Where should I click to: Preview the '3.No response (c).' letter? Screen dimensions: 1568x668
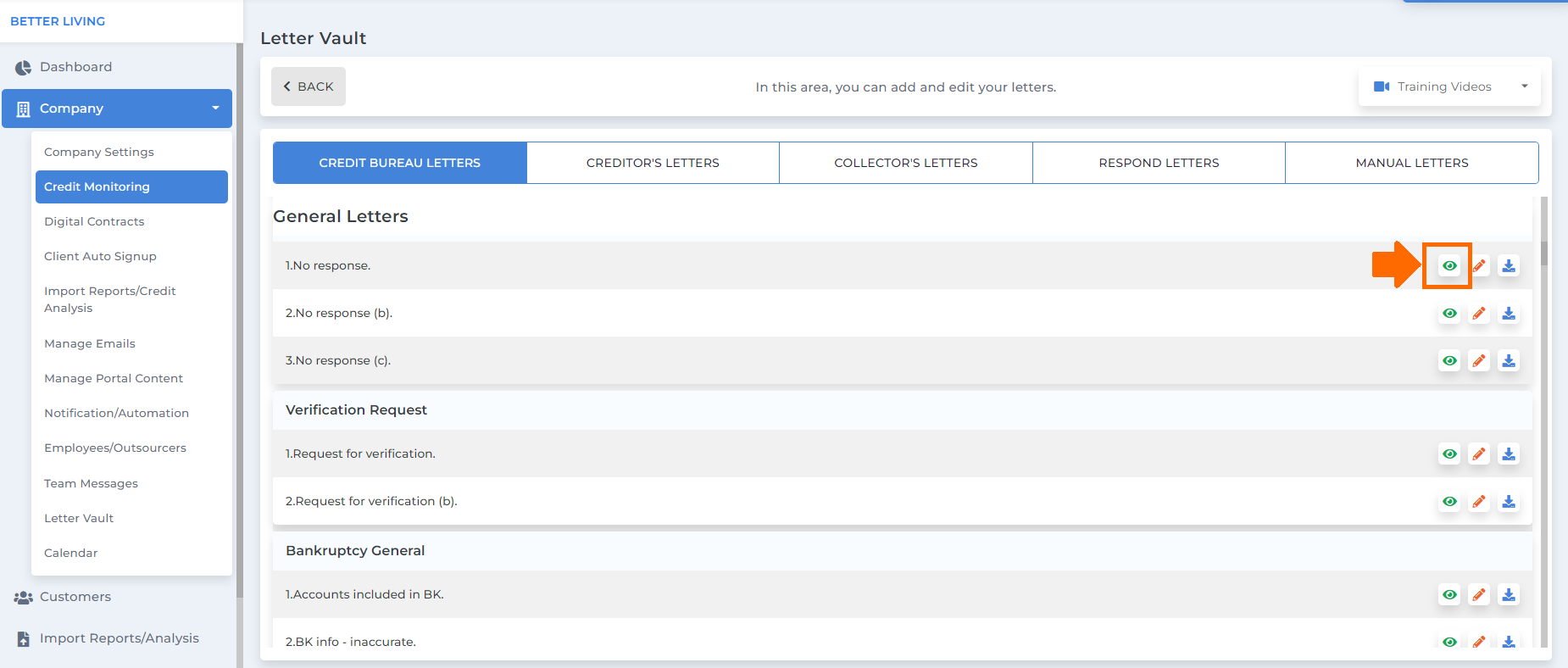pos(1449,360)
